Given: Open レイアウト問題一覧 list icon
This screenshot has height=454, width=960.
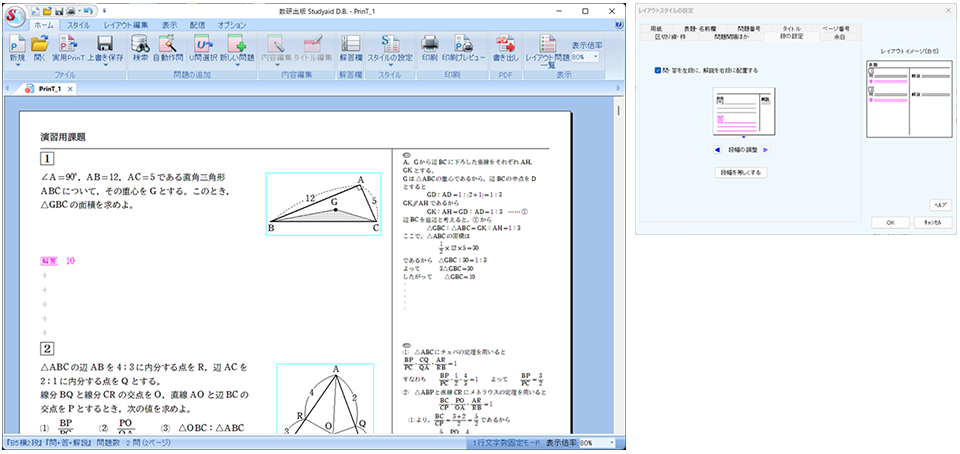Looking at the screenshot, I should [x=547, y=44].
